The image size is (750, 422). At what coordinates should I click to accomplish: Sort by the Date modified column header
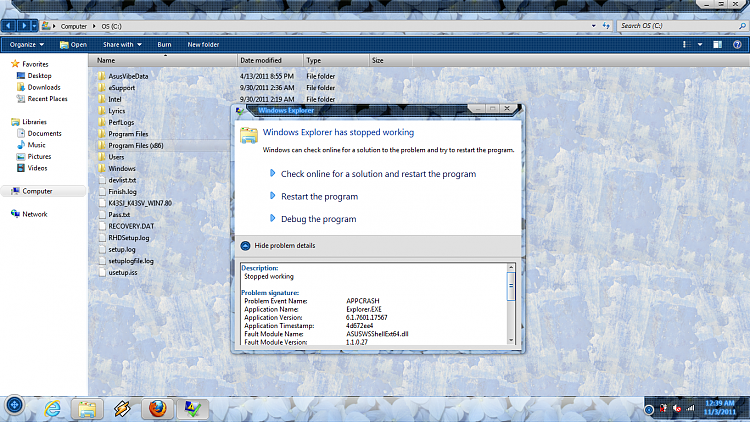pyautogui.click(x=270, y=60)
